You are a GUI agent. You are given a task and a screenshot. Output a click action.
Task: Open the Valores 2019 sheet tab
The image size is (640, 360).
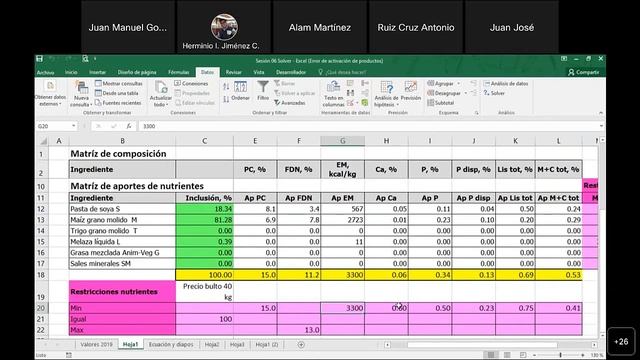pos(96,344)
